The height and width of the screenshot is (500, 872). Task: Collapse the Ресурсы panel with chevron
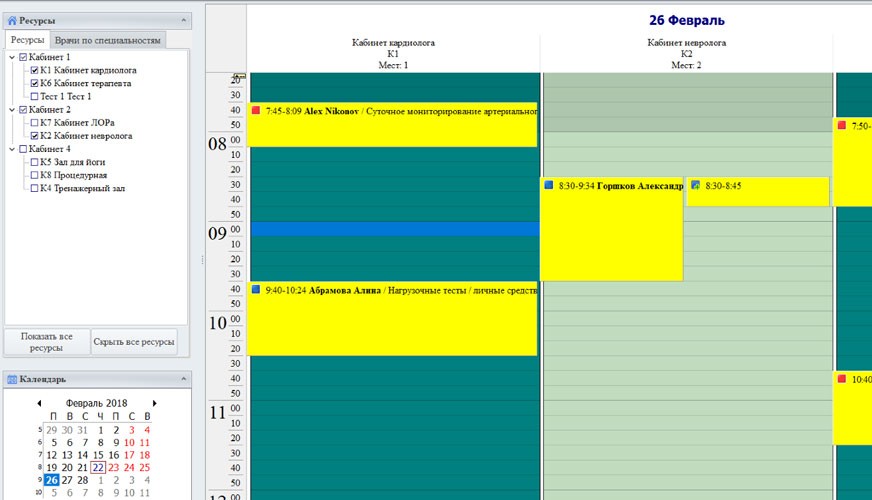[x=183, y=20]
